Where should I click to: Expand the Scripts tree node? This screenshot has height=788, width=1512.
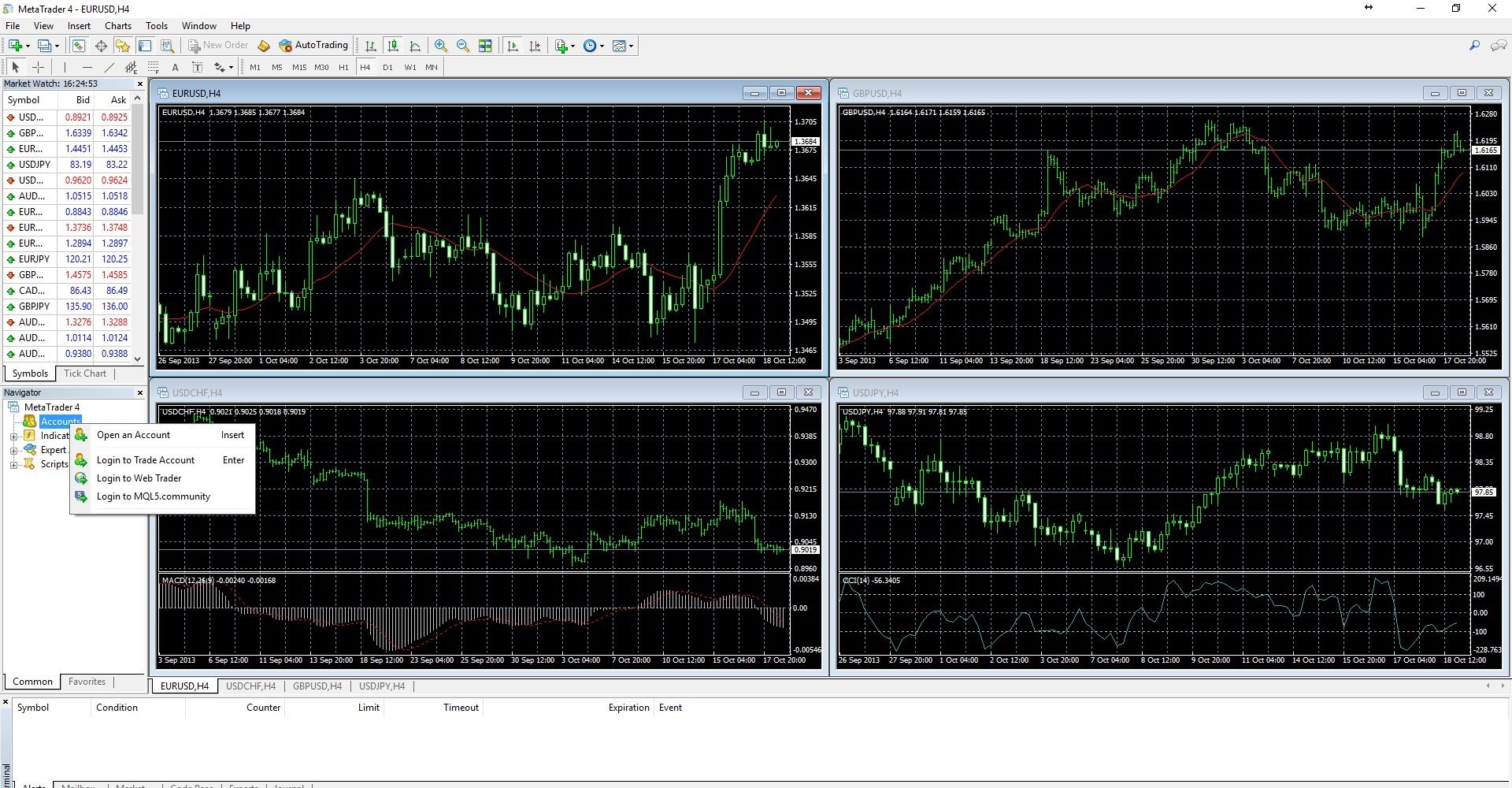tap(13, 465)
